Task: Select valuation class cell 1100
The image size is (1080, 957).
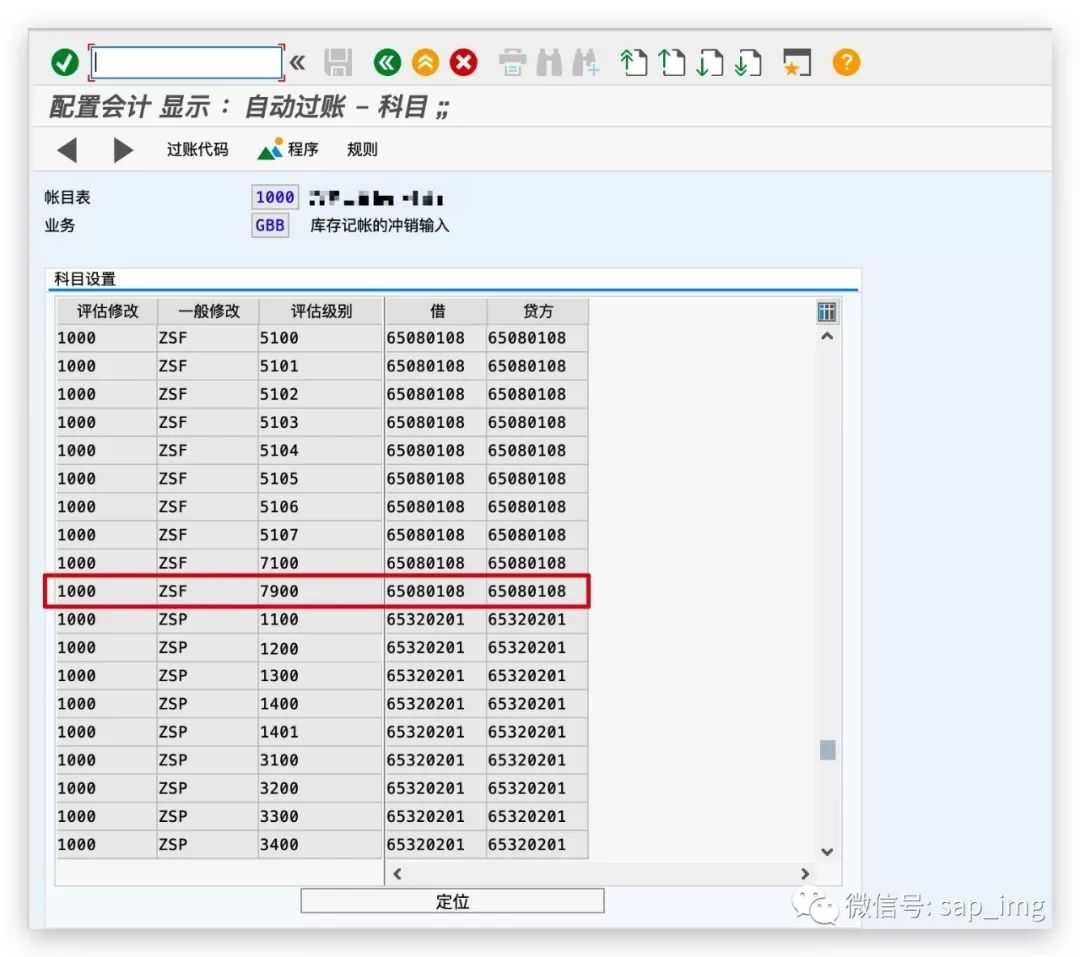Action: [320, 619]
